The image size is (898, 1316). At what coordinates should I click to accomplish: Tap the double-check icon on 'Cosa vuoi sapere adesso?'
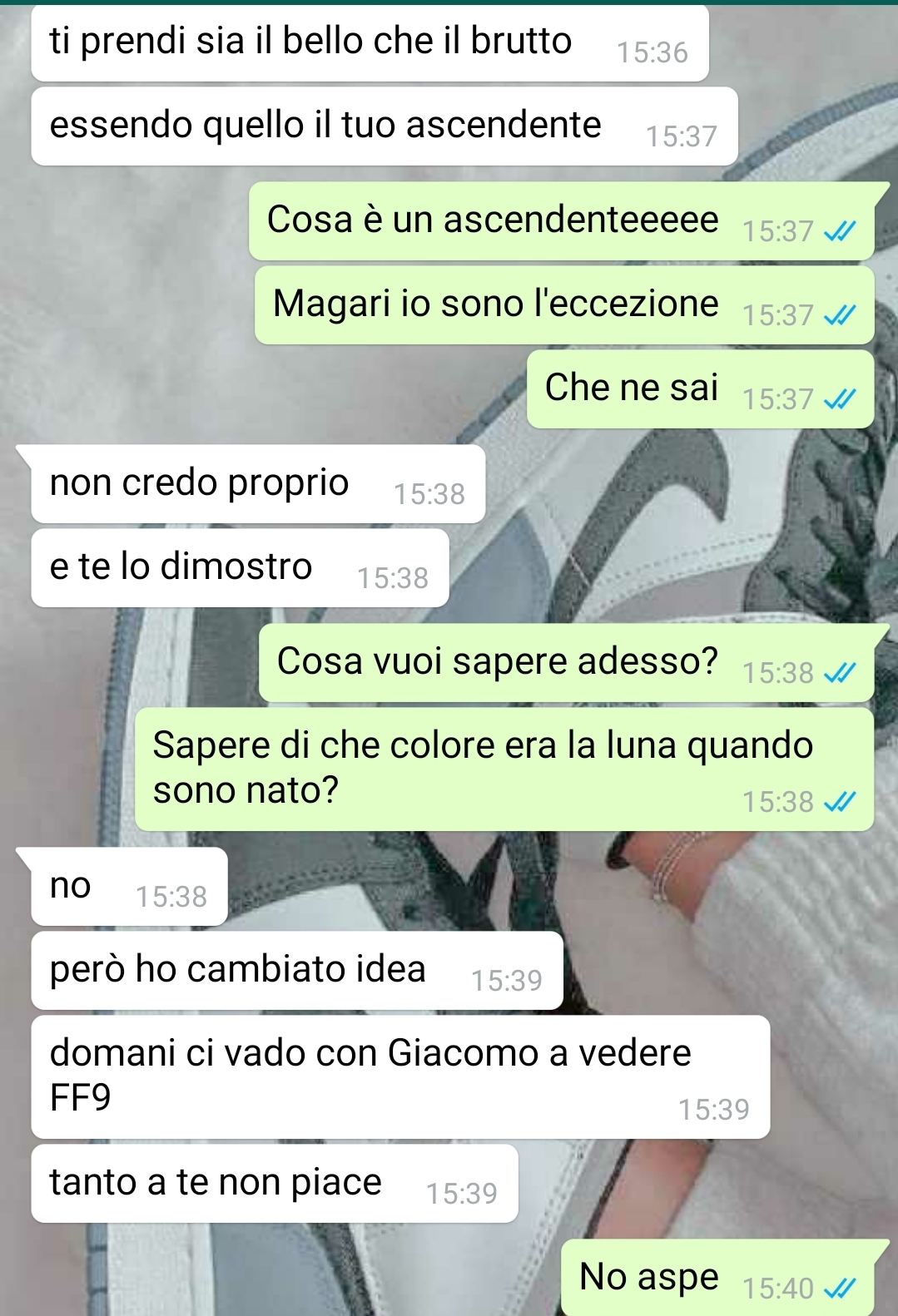[x=839, y=674]
